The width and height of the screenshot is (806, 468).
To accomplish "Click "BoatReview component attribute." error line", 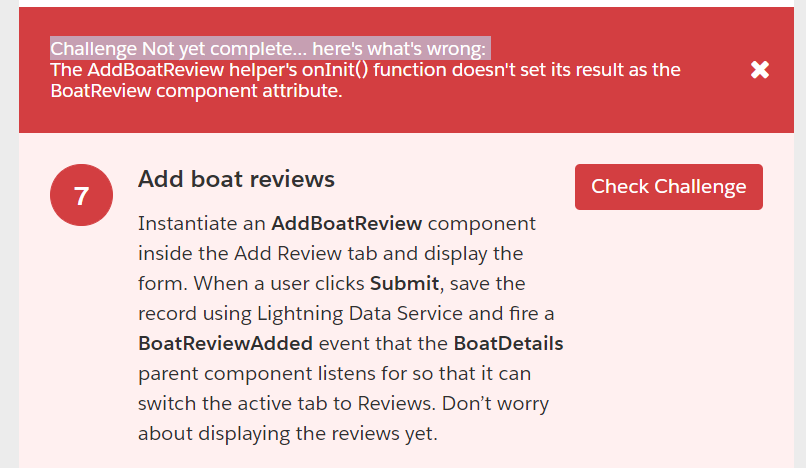I will 197,90.
